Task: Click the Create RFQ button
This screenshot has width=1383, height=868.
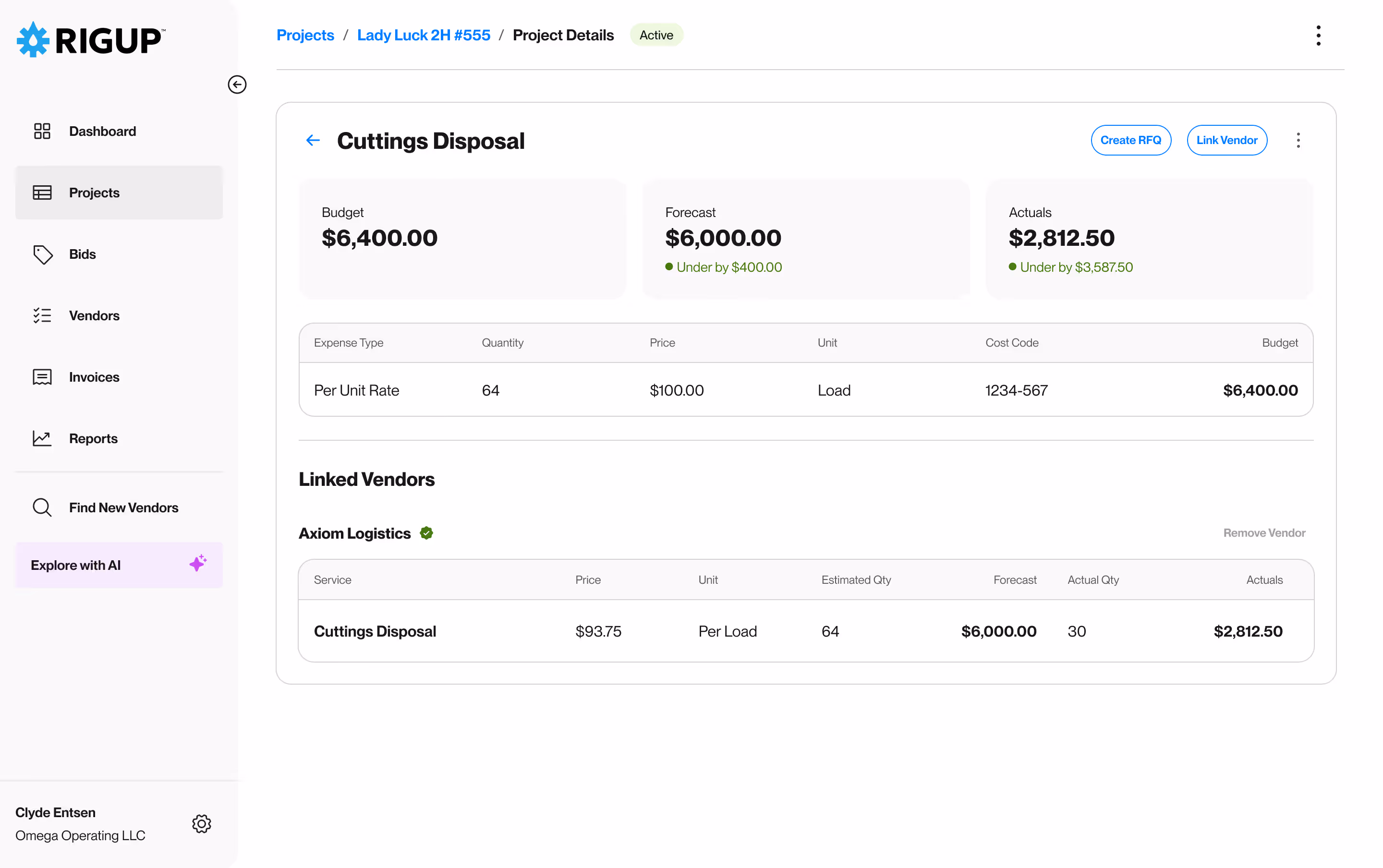Action: (1130, 140)
